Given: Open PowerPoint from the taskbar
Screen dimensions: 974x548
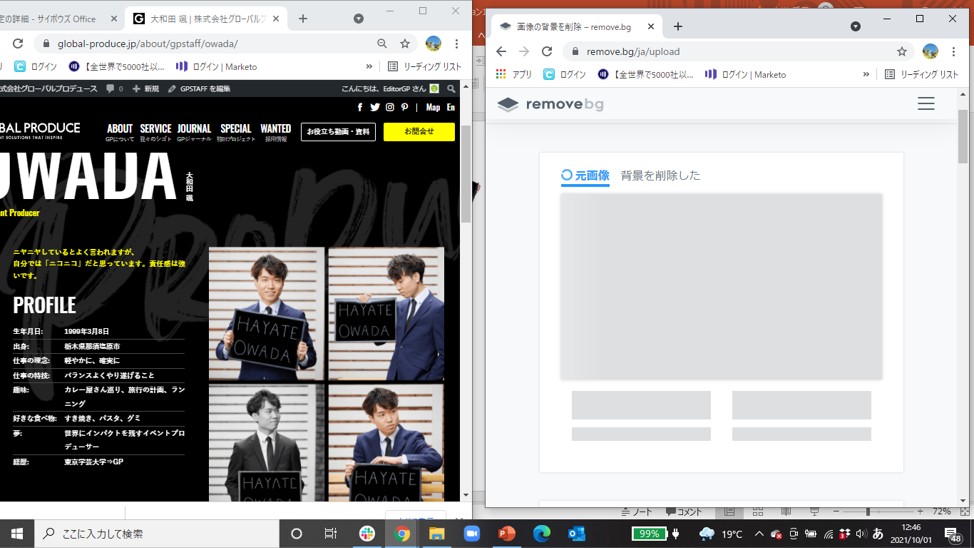Looking at the screenshot, I should coord(506,534).
